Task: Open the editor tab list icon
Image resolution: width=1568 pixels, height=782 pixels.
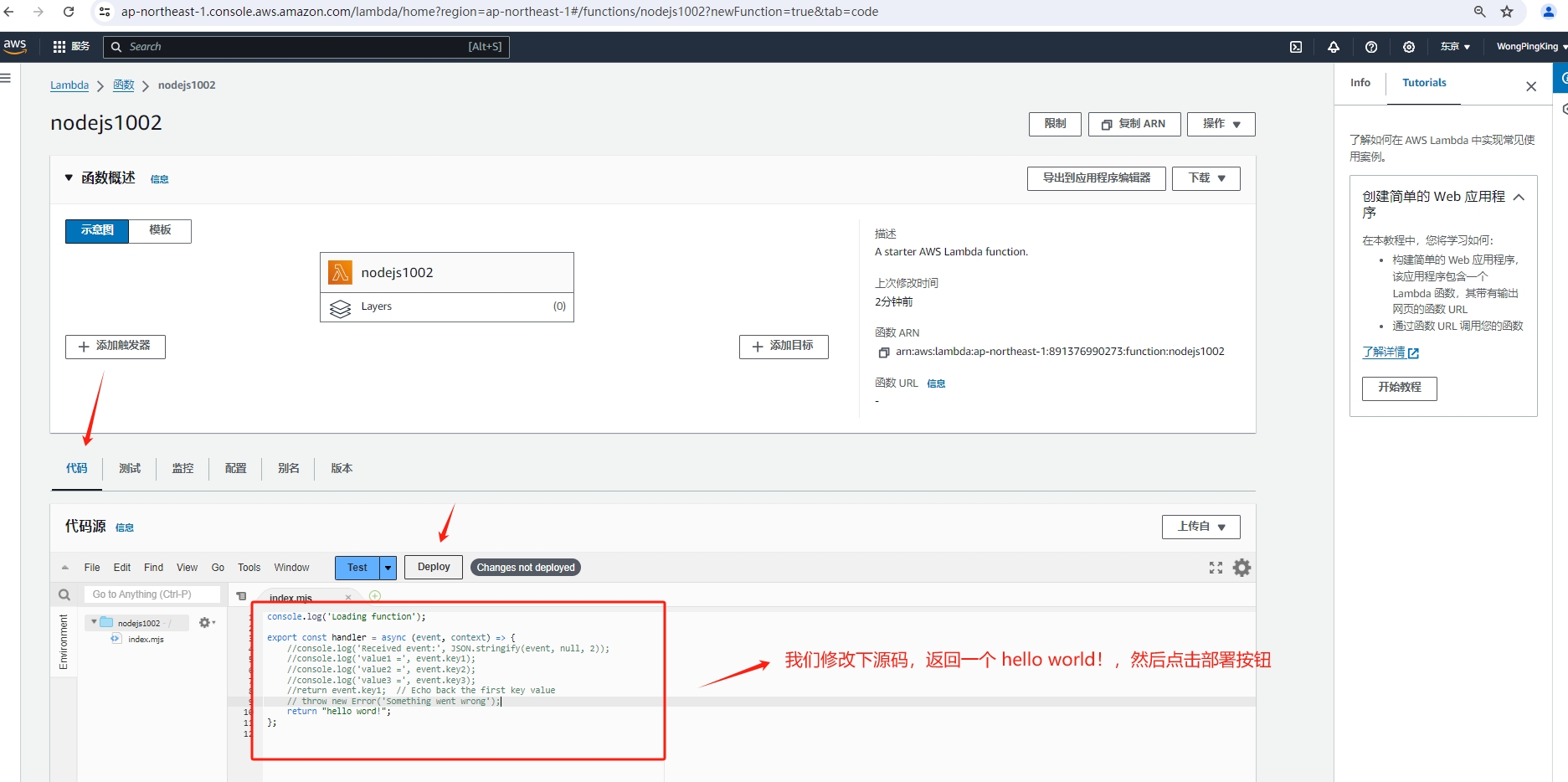Action: tap(241, 596)
